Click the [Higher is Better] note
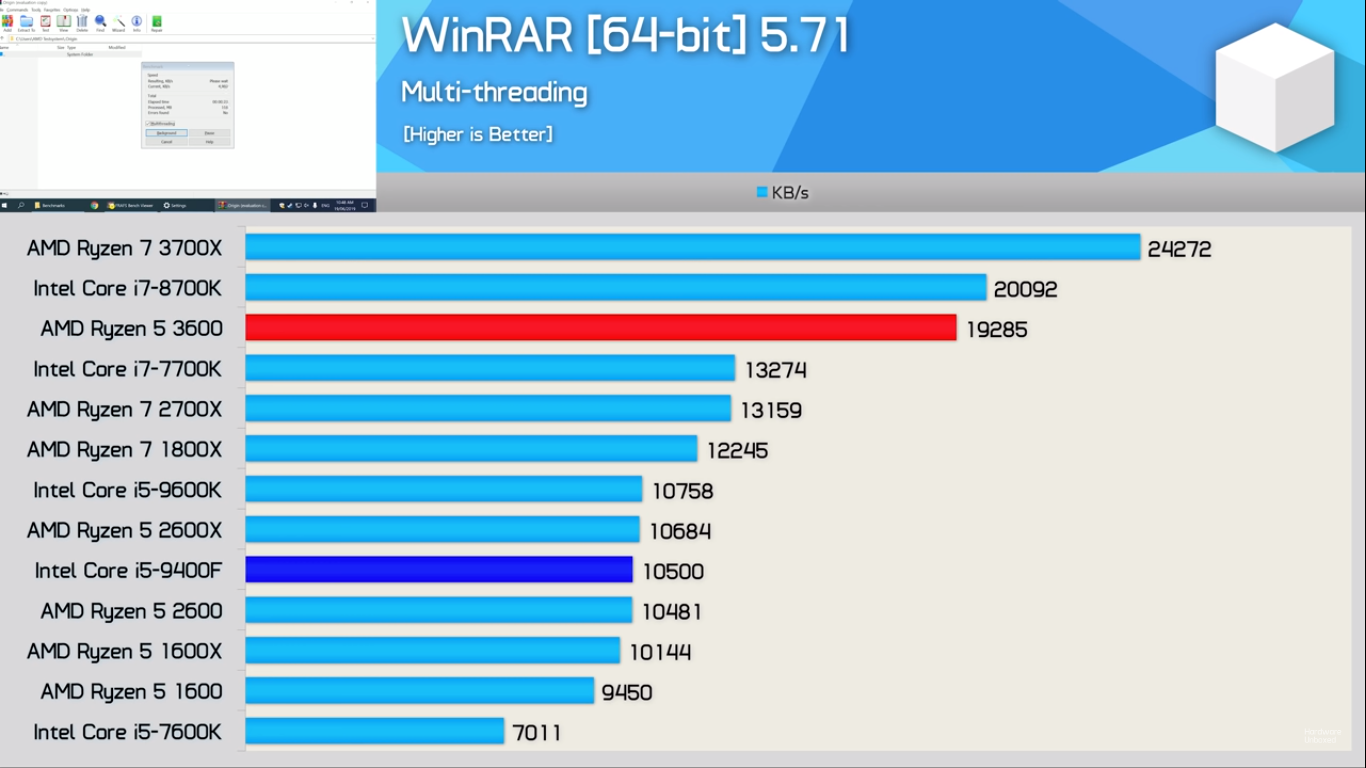Image resolution: width=1366 pixels, height=768 pixels. pyautogui.click(x=478, y=134)
